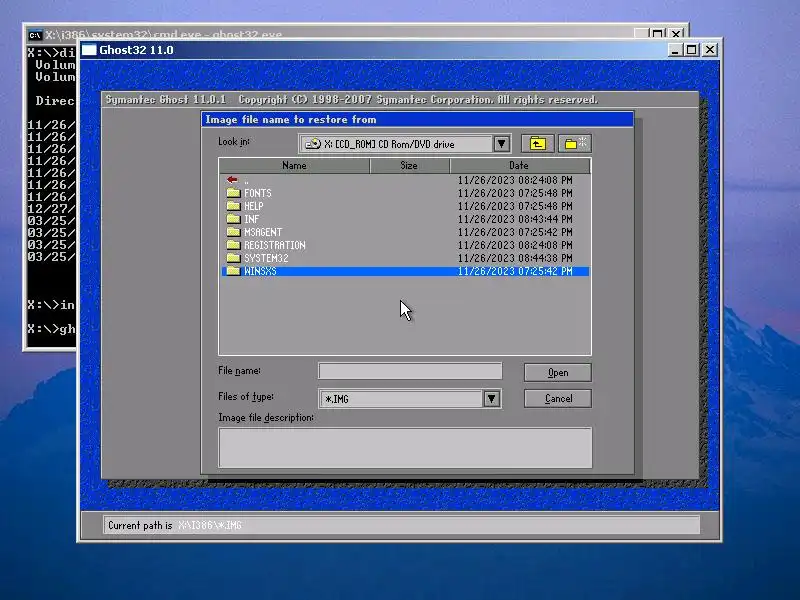Focus the File name input field
Viewport: 800px width, 600px height.
pyautogui.click(x=410, y=371)
